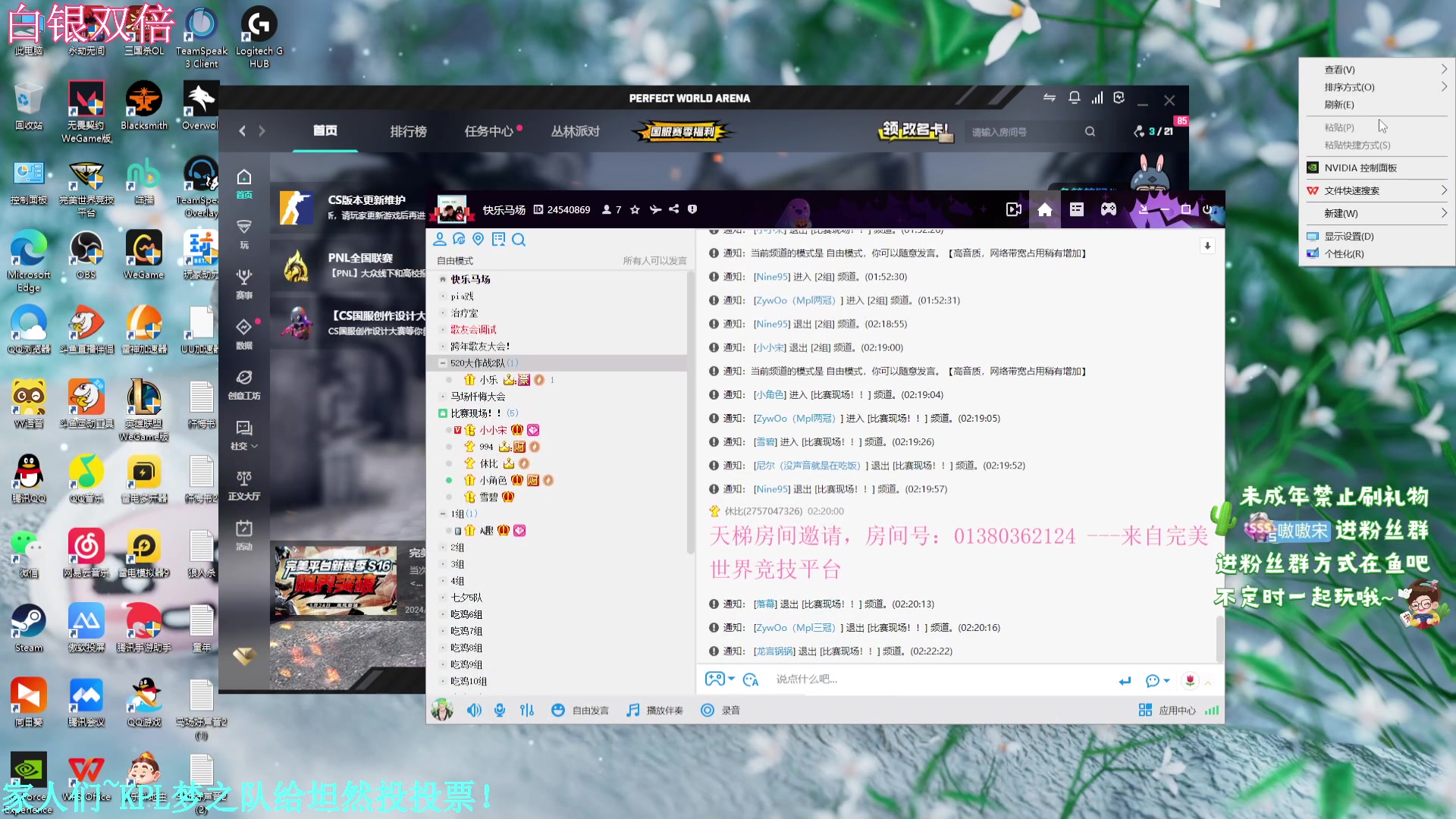Click the home icon in YY header
This screenshot has width=1456, height=819.
pos(1044,209)
